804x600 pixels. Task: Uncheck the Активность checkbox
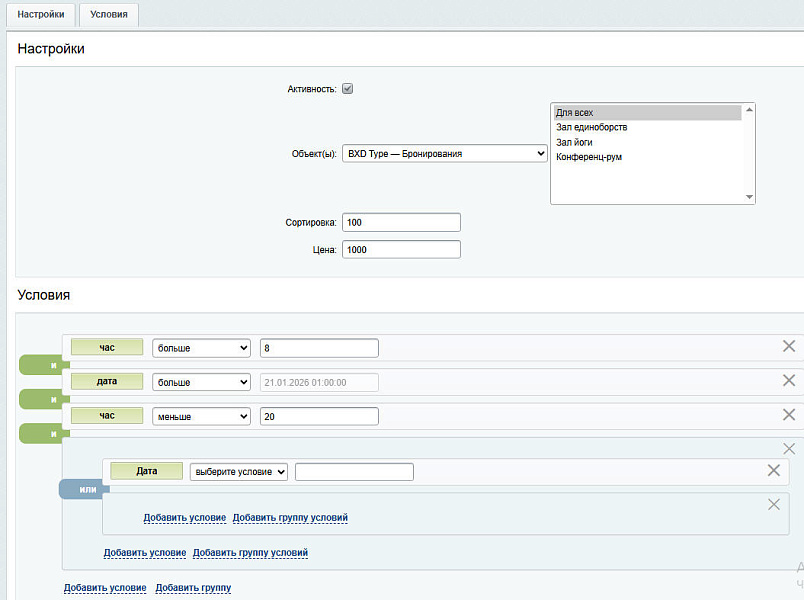tap(348, 88)
